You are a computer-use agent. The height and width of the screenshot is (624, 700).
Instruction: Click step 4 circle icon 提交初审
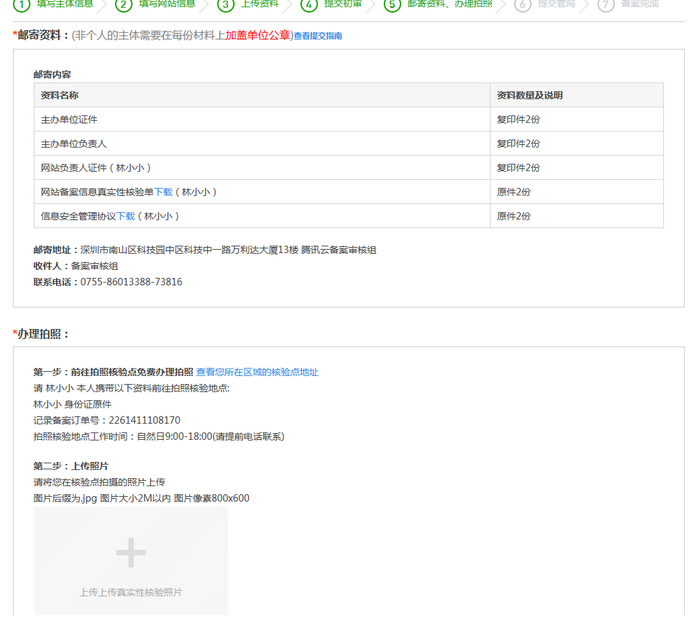(x=309, y=4)
